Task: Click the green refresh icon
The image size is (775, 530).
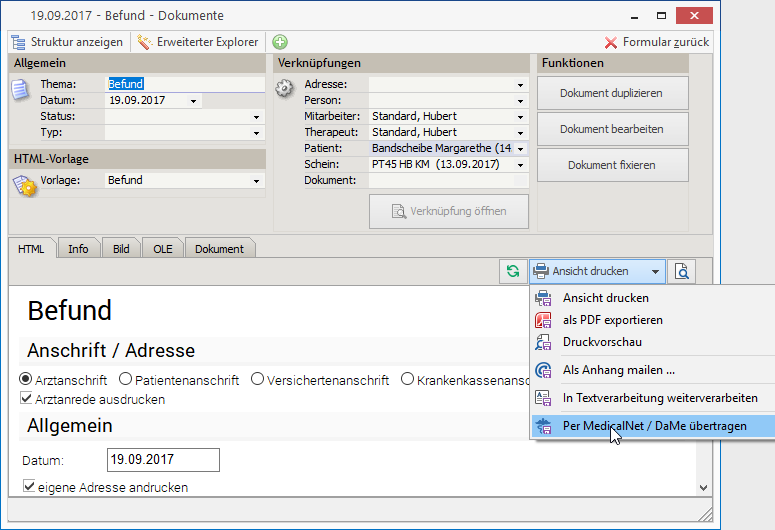Action: (513, 271)
